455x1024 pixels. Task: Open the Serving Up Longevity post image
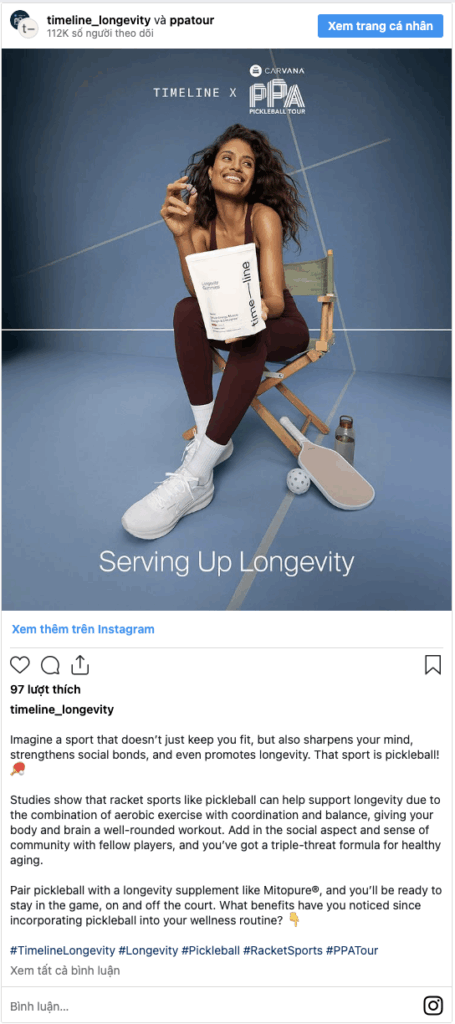(x=227, y=330)
